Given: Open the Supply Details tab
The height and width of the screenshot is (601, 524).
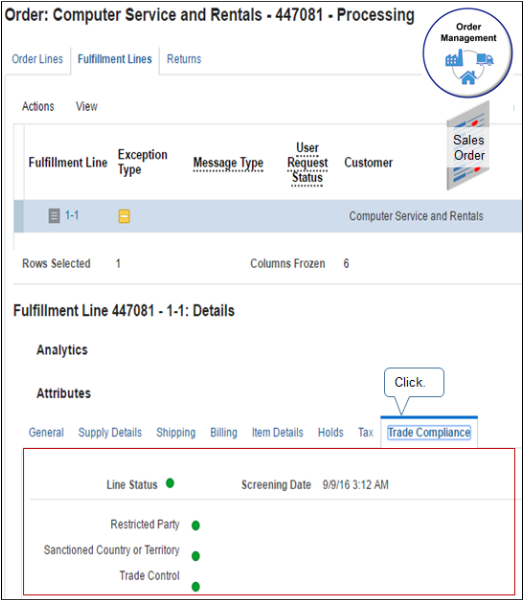Looking at the screenshot, I should point(110,433).
